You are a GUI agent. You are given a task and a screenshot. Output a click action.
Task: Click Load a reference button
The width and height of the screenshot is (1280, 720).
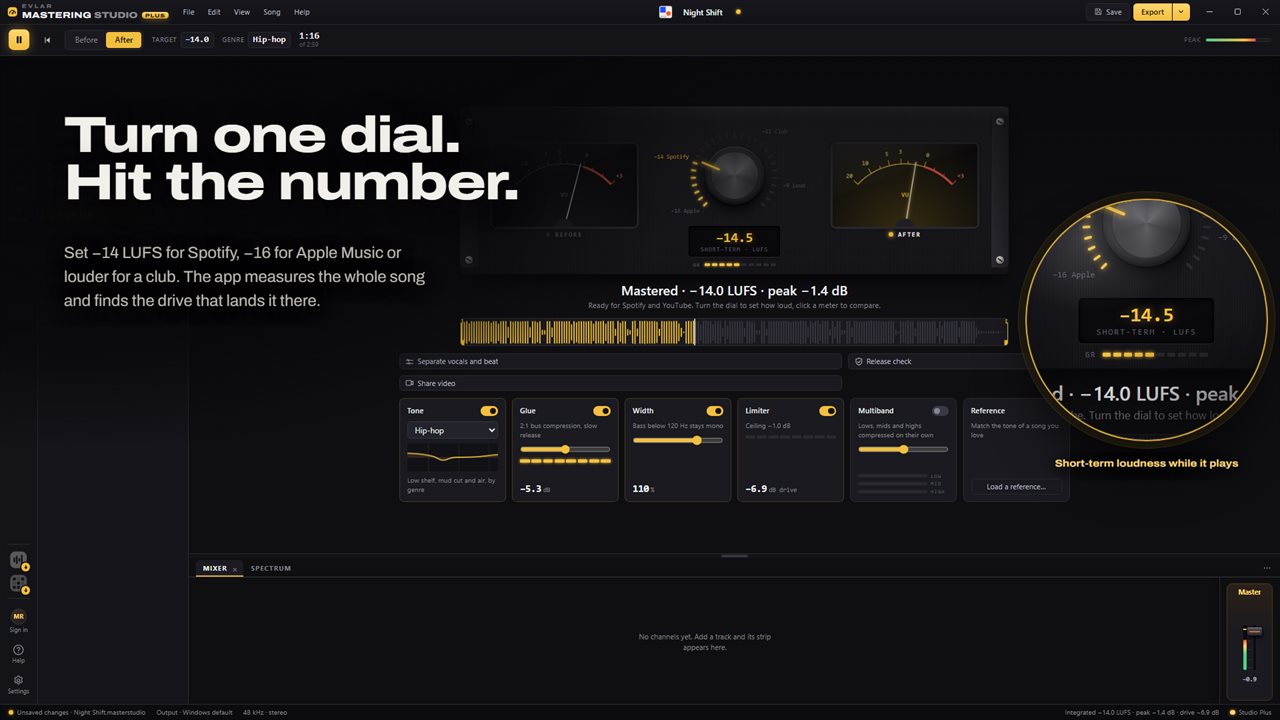1016,487
